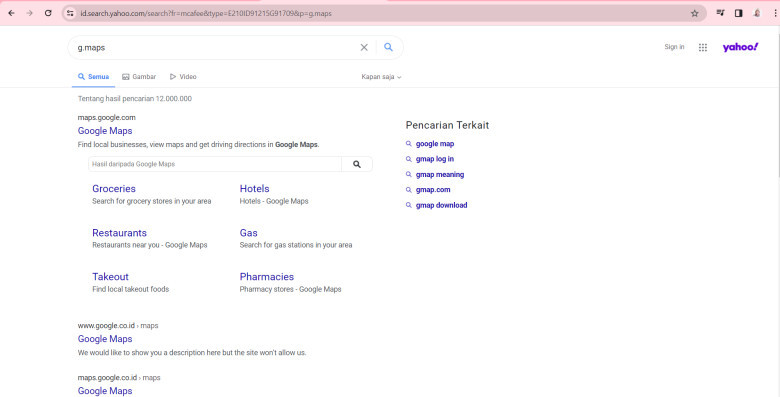Screen dimensions: 780x397
Task: Open the Chrome three-dot menu
Action: point(775,13)
